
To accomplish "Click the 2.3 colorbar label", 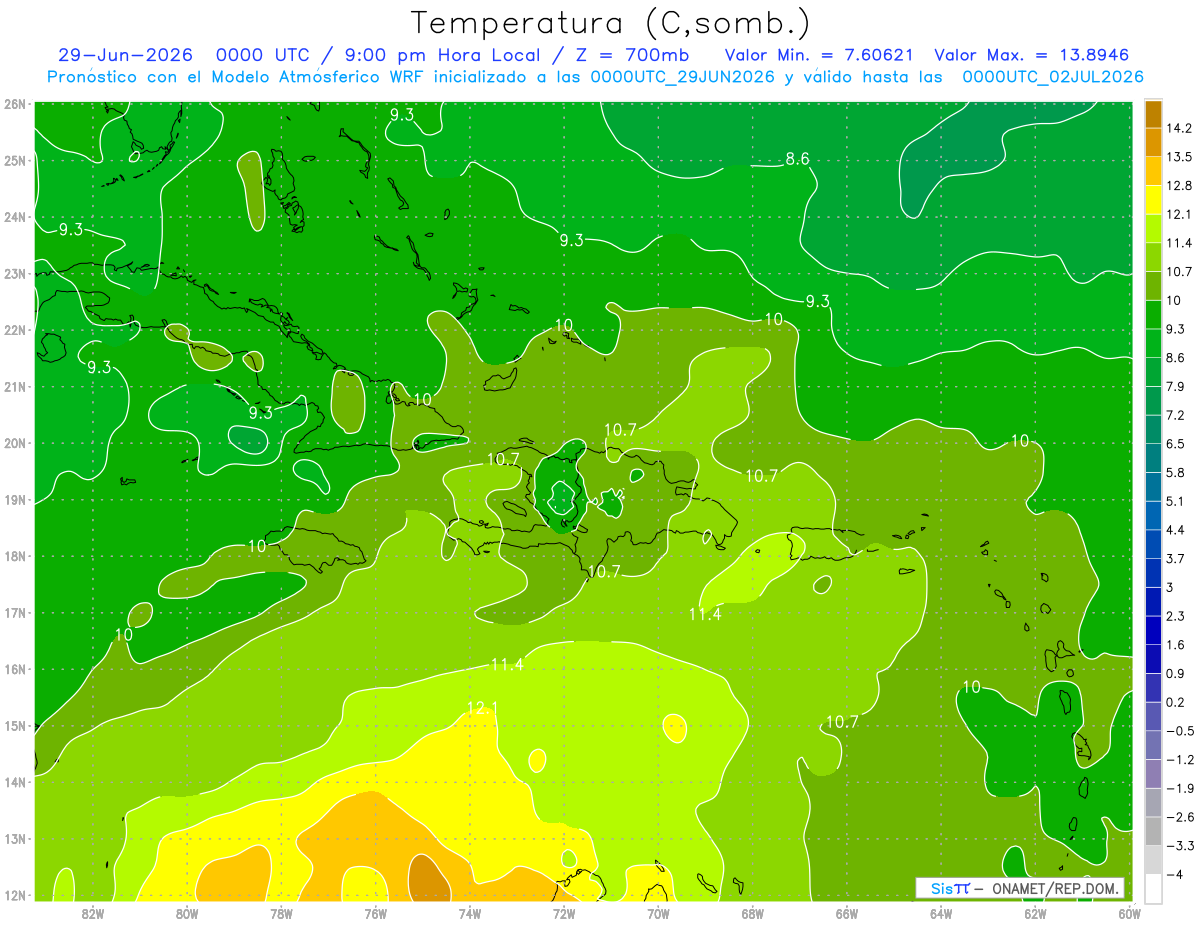I will tap(1176, 616).
